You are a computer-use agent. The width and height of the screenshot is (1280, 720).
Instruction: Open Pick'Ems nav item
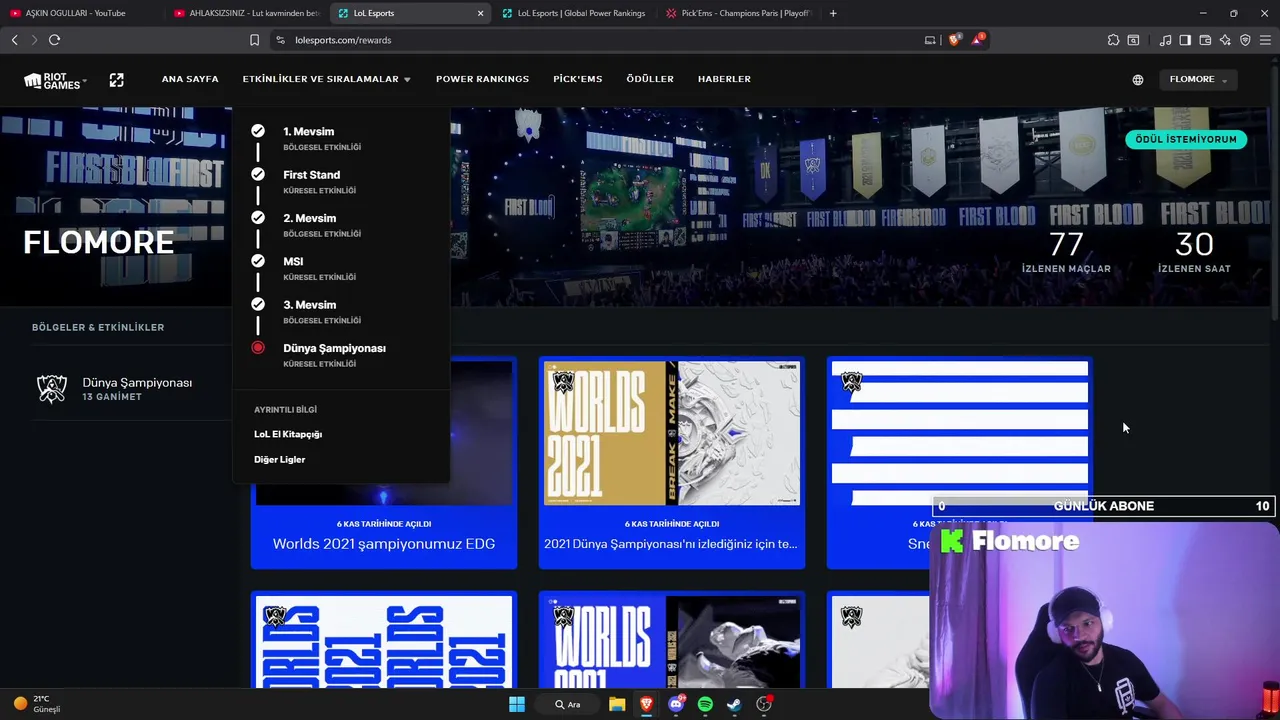(x=577, y=79)
